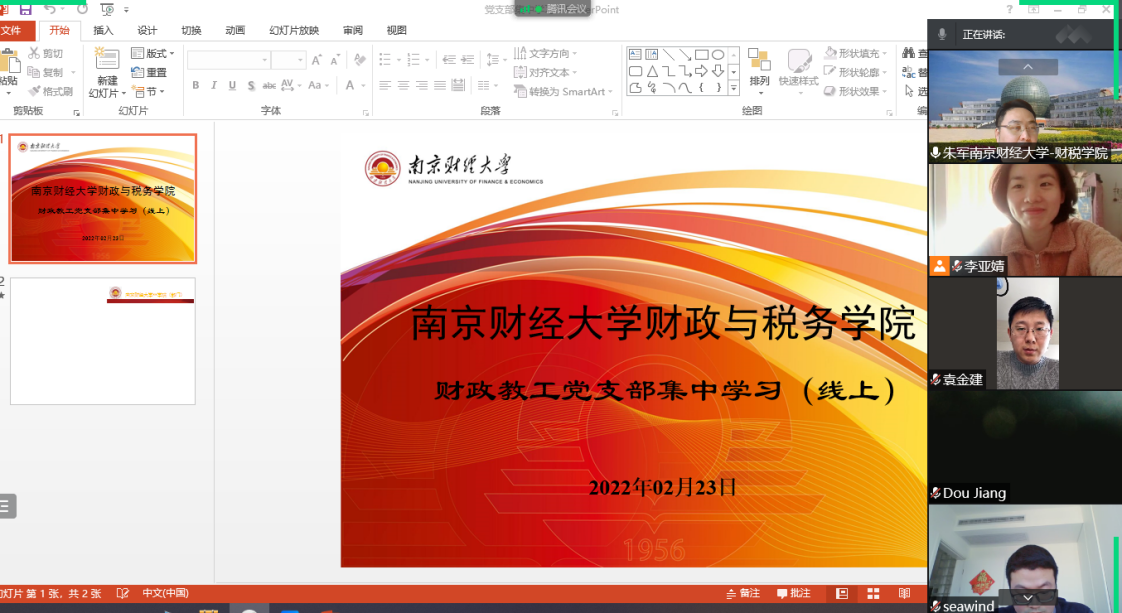Image resolution: width=1122 pixels, height=613 pixels.
Task: Click the Reset (重置) slide icon
Action: pos(149,72)
